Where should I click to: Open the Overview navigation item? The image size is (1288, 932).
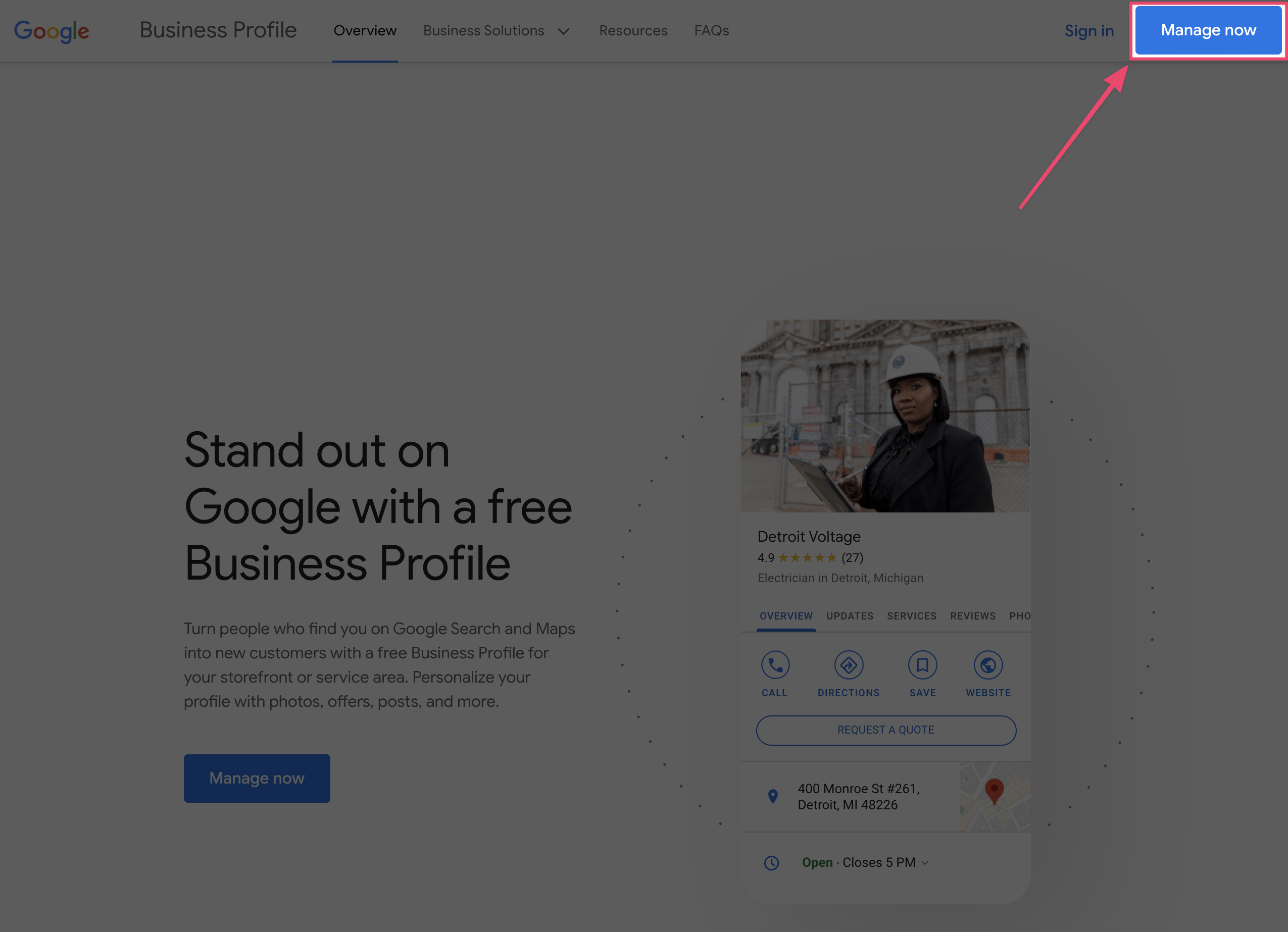(365, 31)
